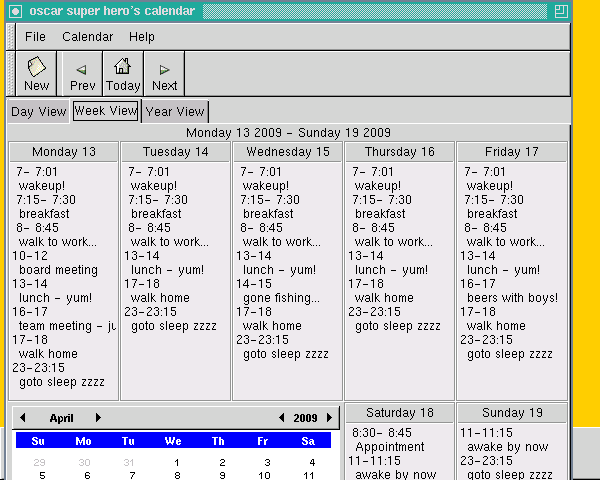This screenshot has height=480, width=600.
Task: Open the File menu
Action: click(x=35, y=37)
